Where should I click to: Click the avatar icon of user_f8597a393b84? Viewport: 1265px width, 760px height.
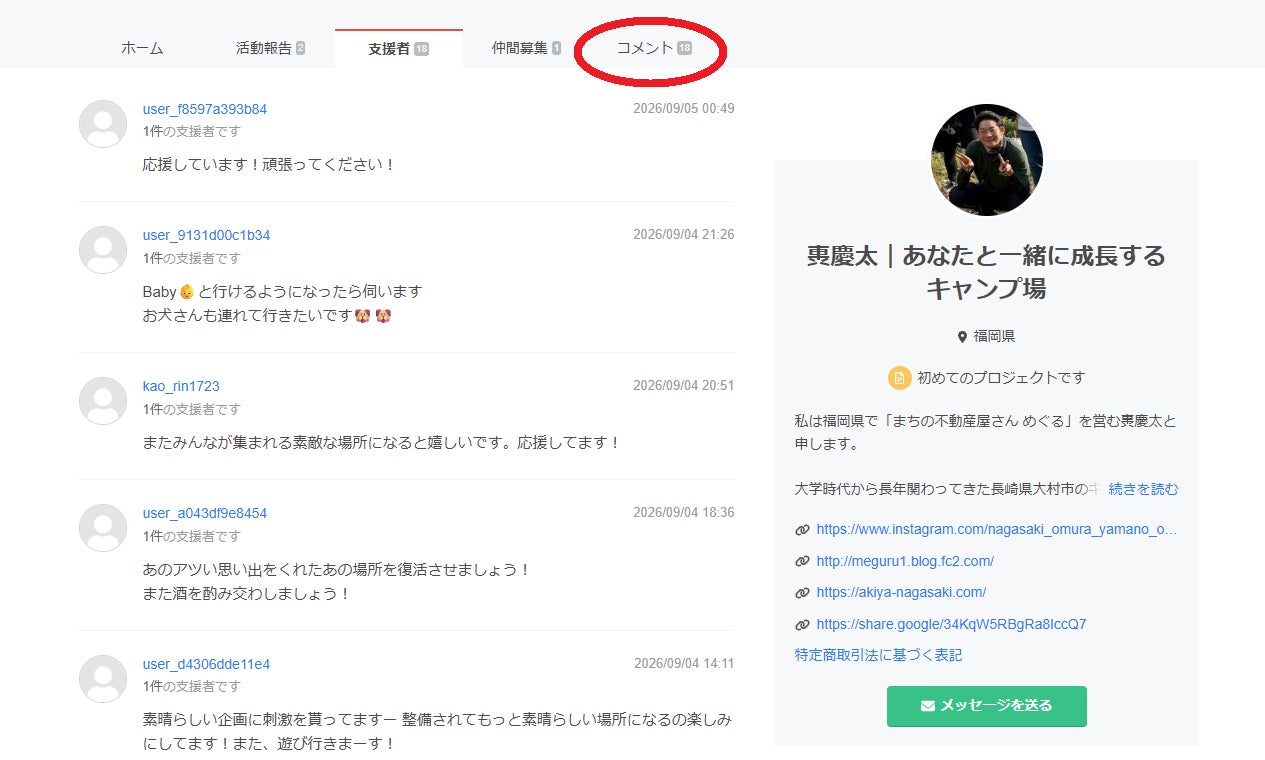103,124
